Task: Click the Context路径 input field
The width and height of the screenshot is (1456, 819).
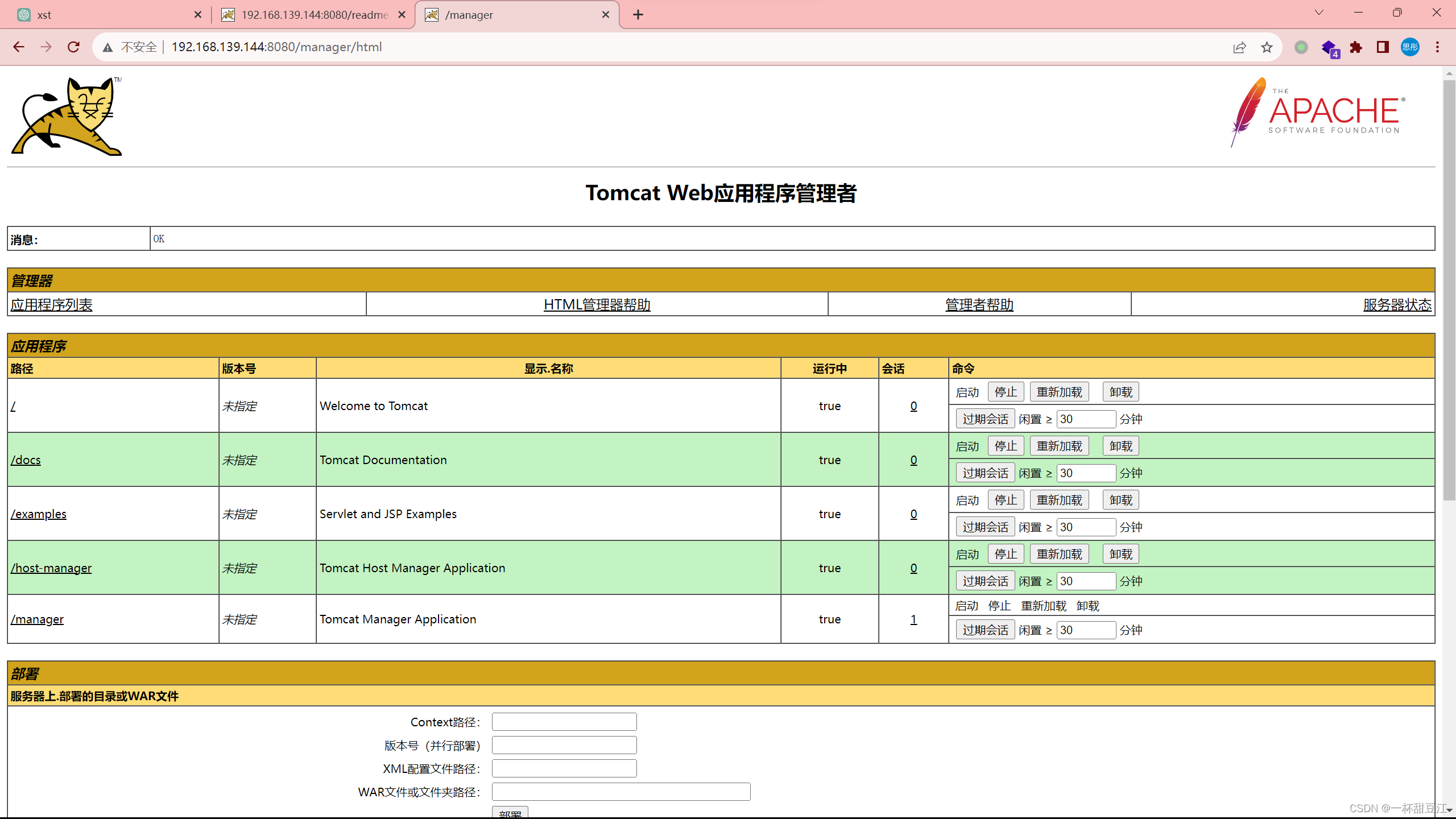Action: (564, 722)
